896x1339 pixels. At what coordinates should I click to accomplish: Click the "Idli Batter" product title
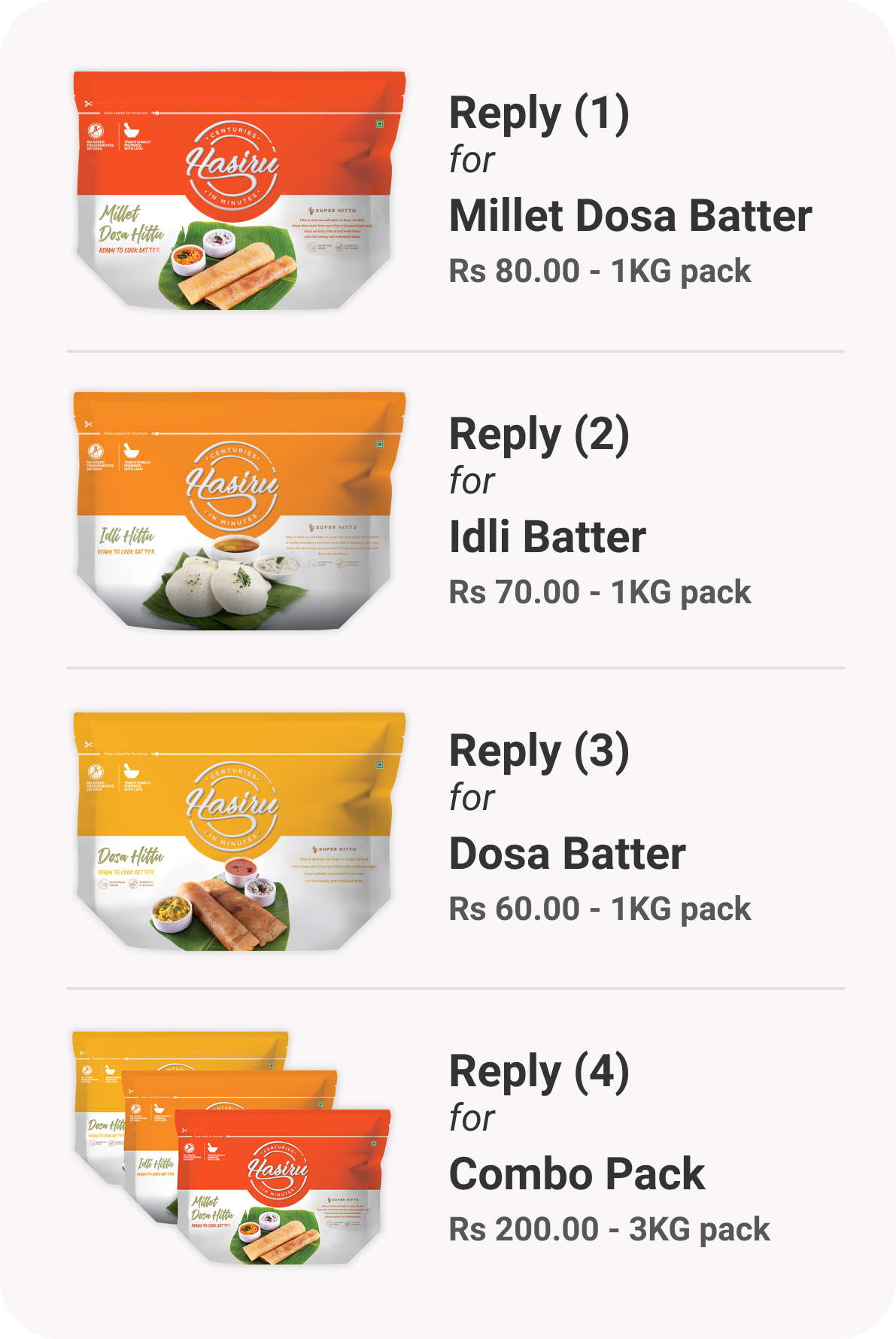(548, 537)
